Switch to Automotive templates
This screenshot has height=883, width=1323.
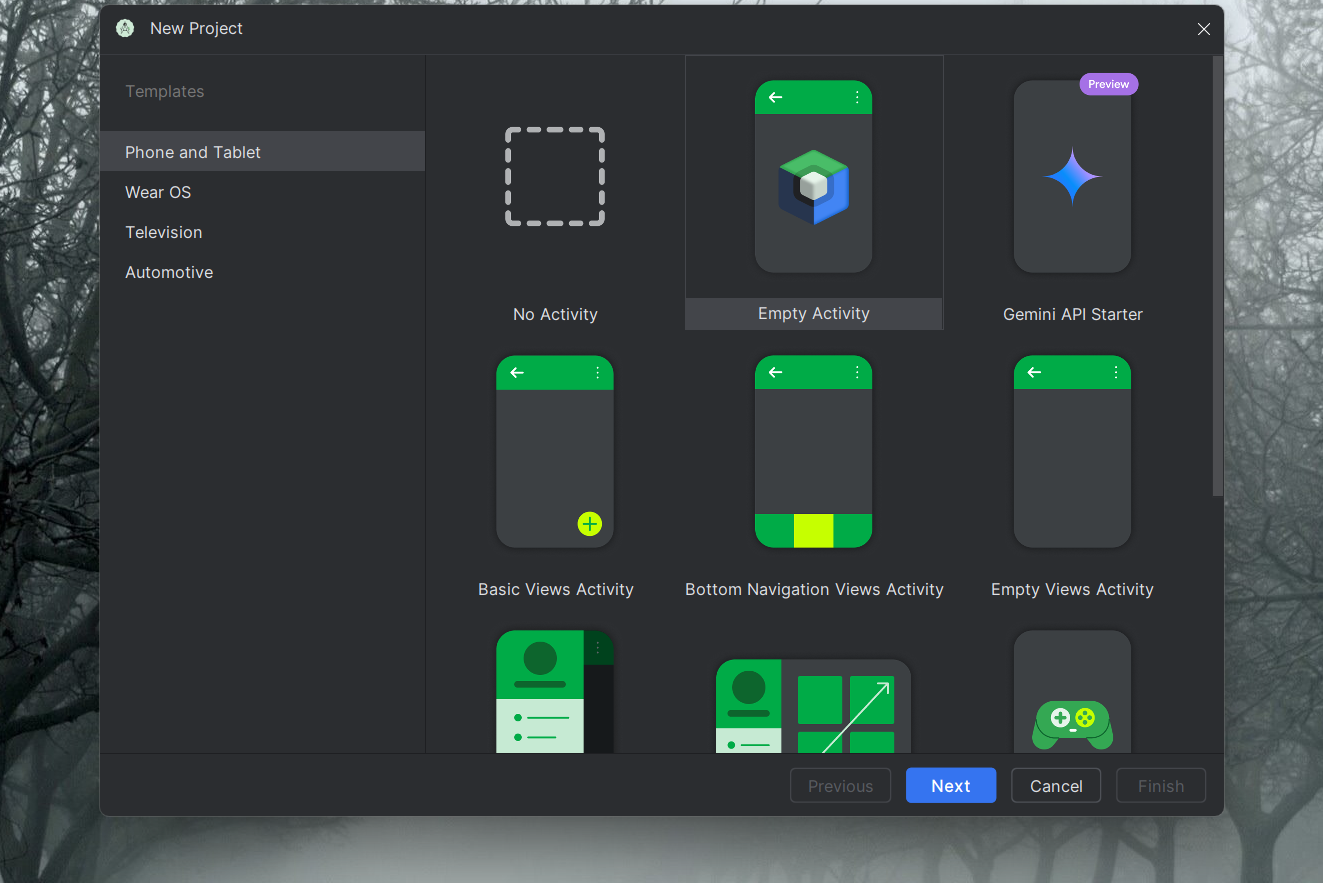tap(262, 272)
